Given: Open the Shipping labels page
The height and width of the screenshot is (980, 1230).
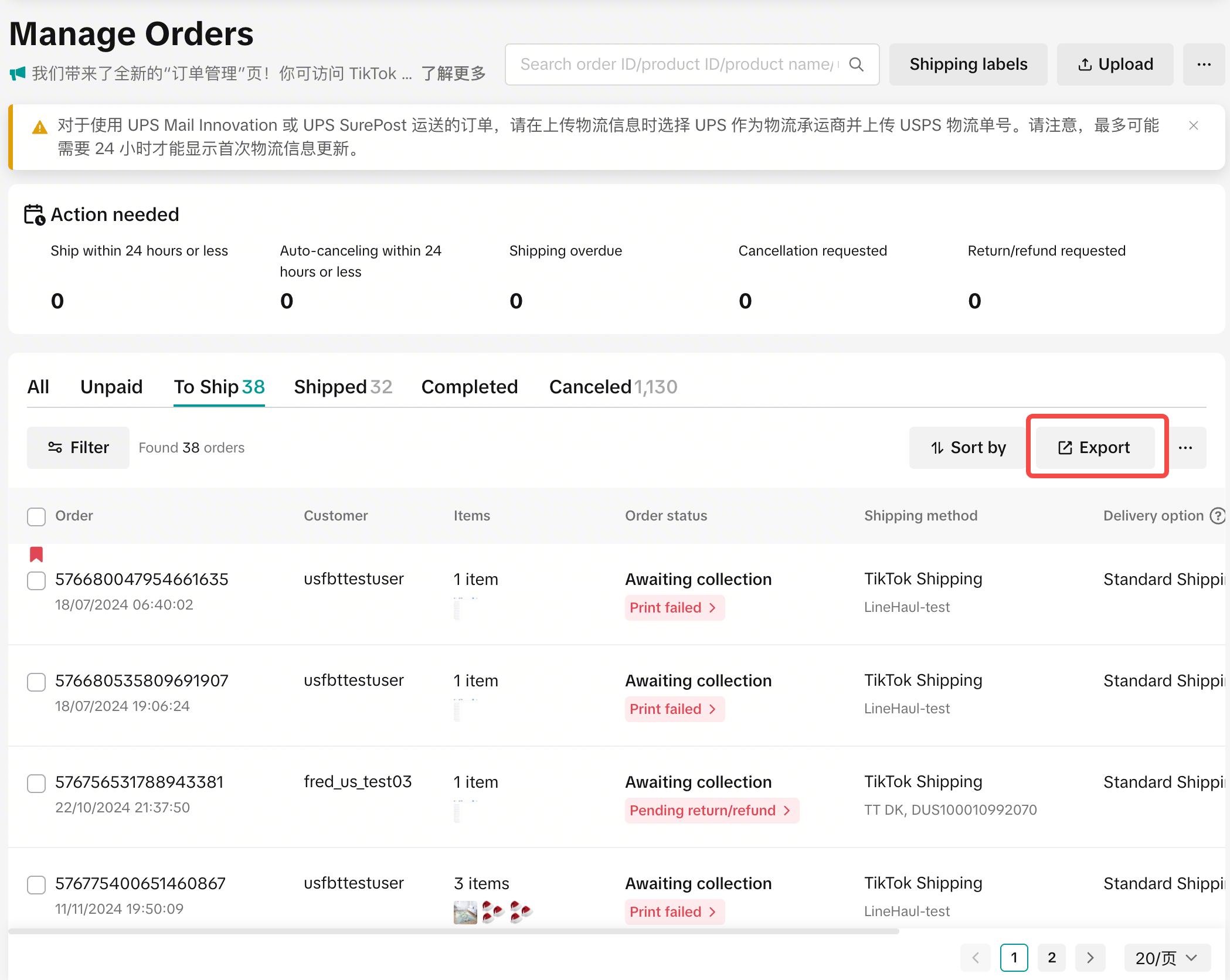Looking at the screenshot, I should [968, 64].
